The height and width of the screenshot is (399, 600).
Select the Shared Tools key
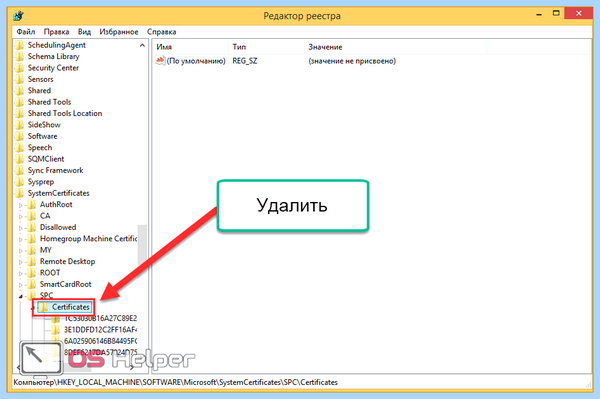(x=49, y=102)
